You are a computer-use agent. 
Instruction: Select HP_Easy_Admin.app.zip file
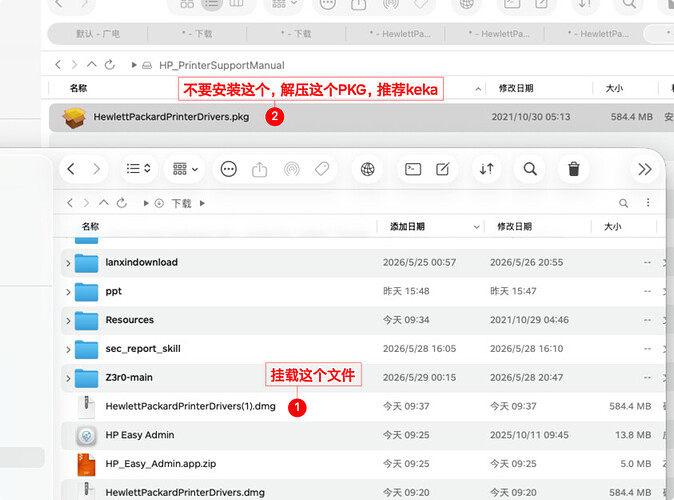(161, 464)
